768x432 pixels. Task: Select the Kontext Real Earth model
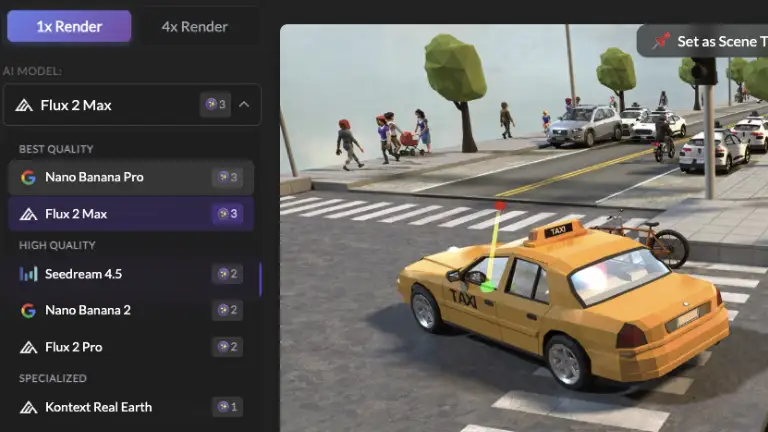(x=131, y=407)
